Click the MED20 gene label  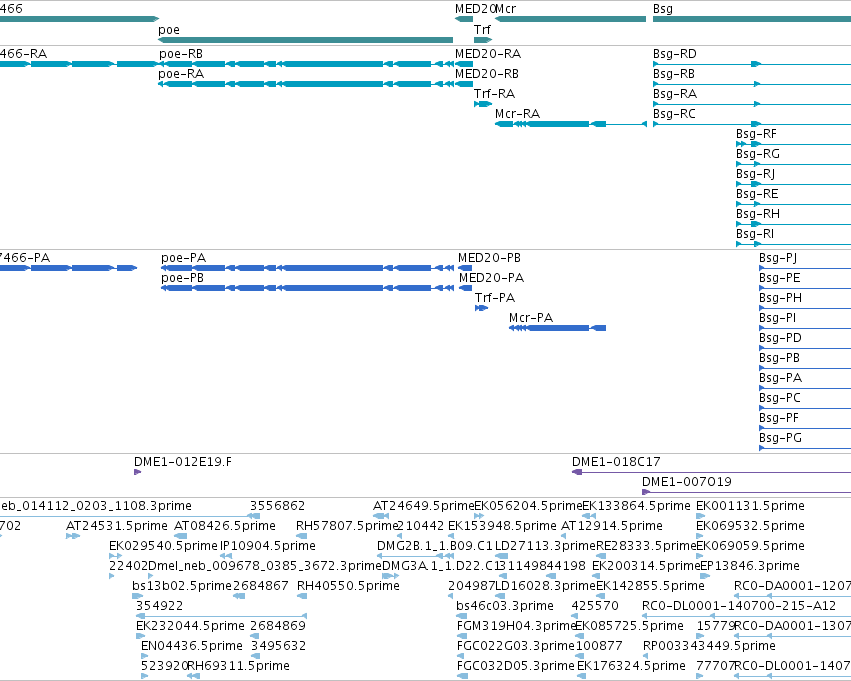475,9
